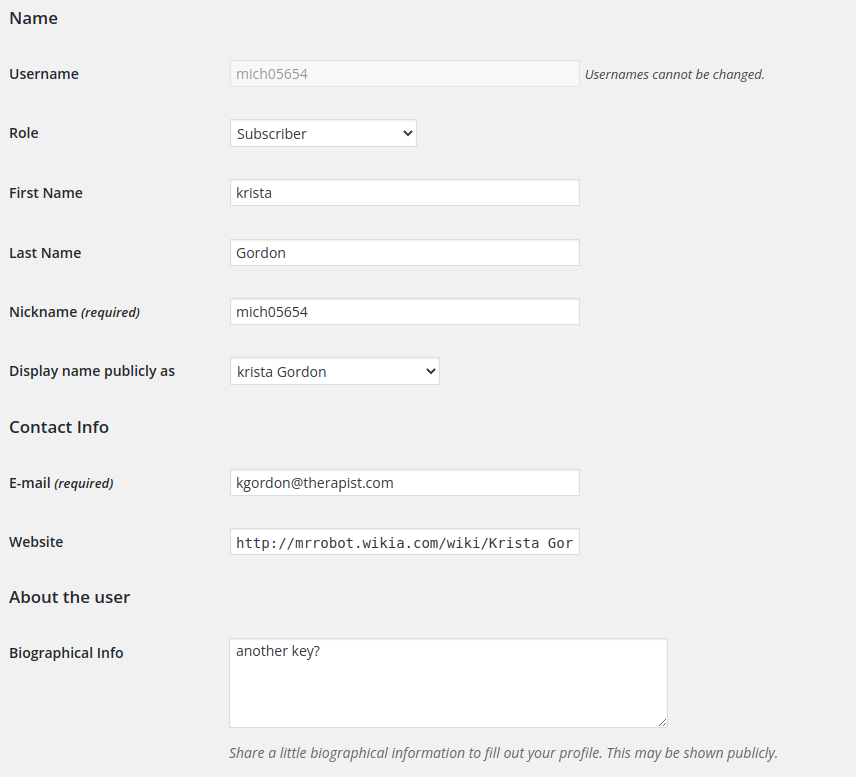Click the Website label text

[36, 542]
